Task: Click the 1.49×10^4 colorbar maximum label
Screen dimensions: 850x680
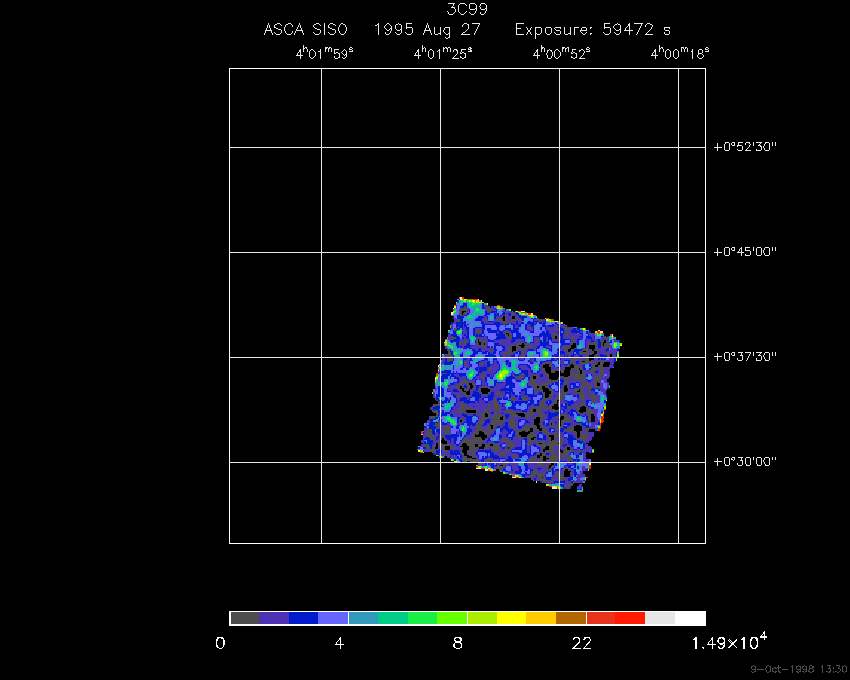Action: (x=729, y=642)
